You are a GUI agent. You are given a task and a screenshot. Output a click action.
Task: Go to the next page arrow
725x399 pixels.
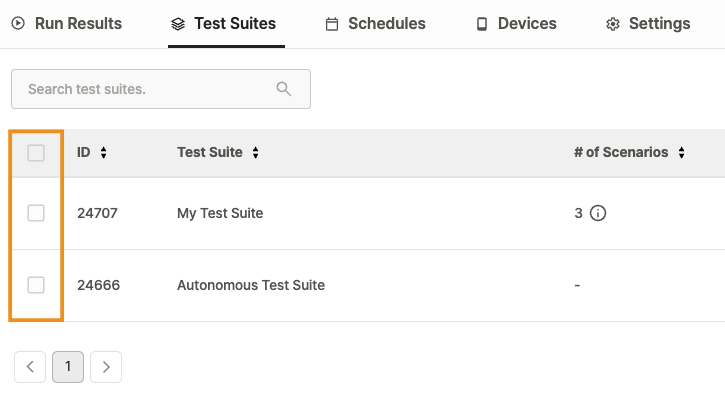click(x=106, y=367)
